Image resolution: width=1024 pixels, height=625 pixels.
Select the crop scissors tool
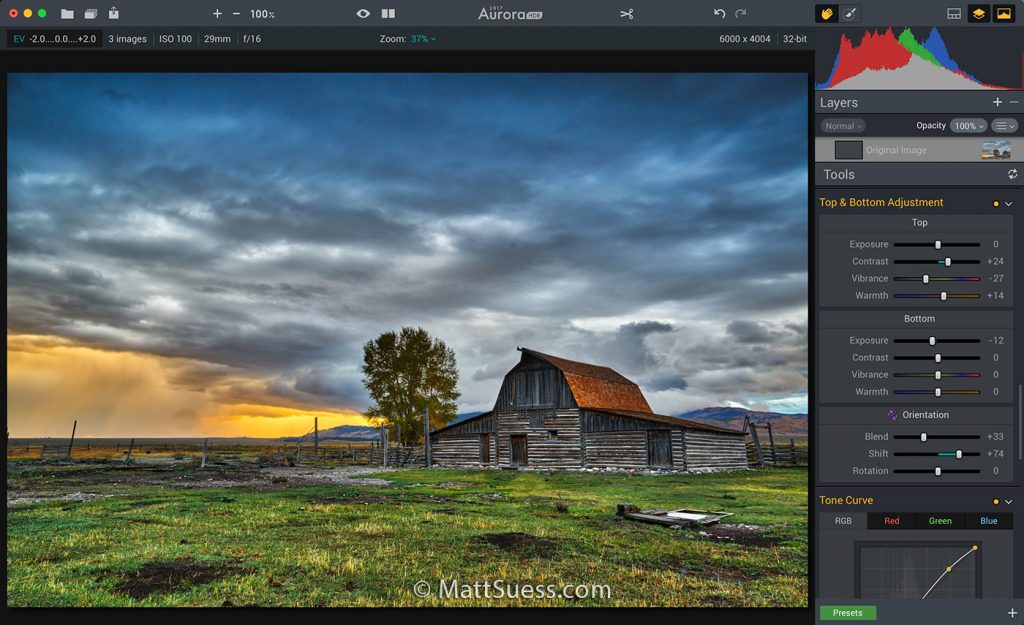tap(627, 14)
